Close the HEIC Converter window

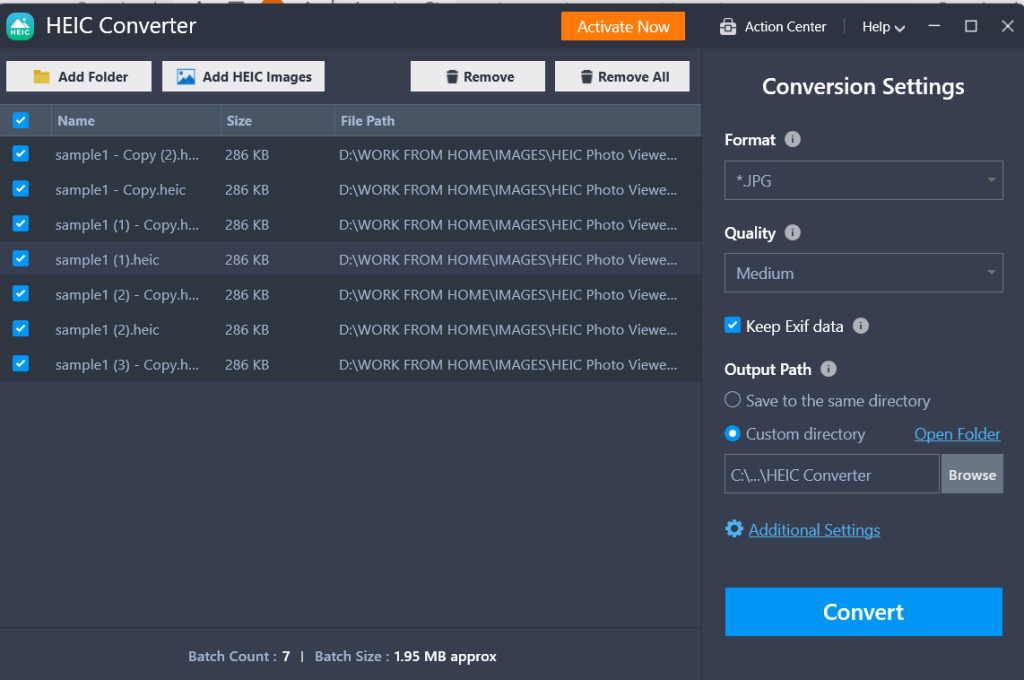[x=1008, y=26]
